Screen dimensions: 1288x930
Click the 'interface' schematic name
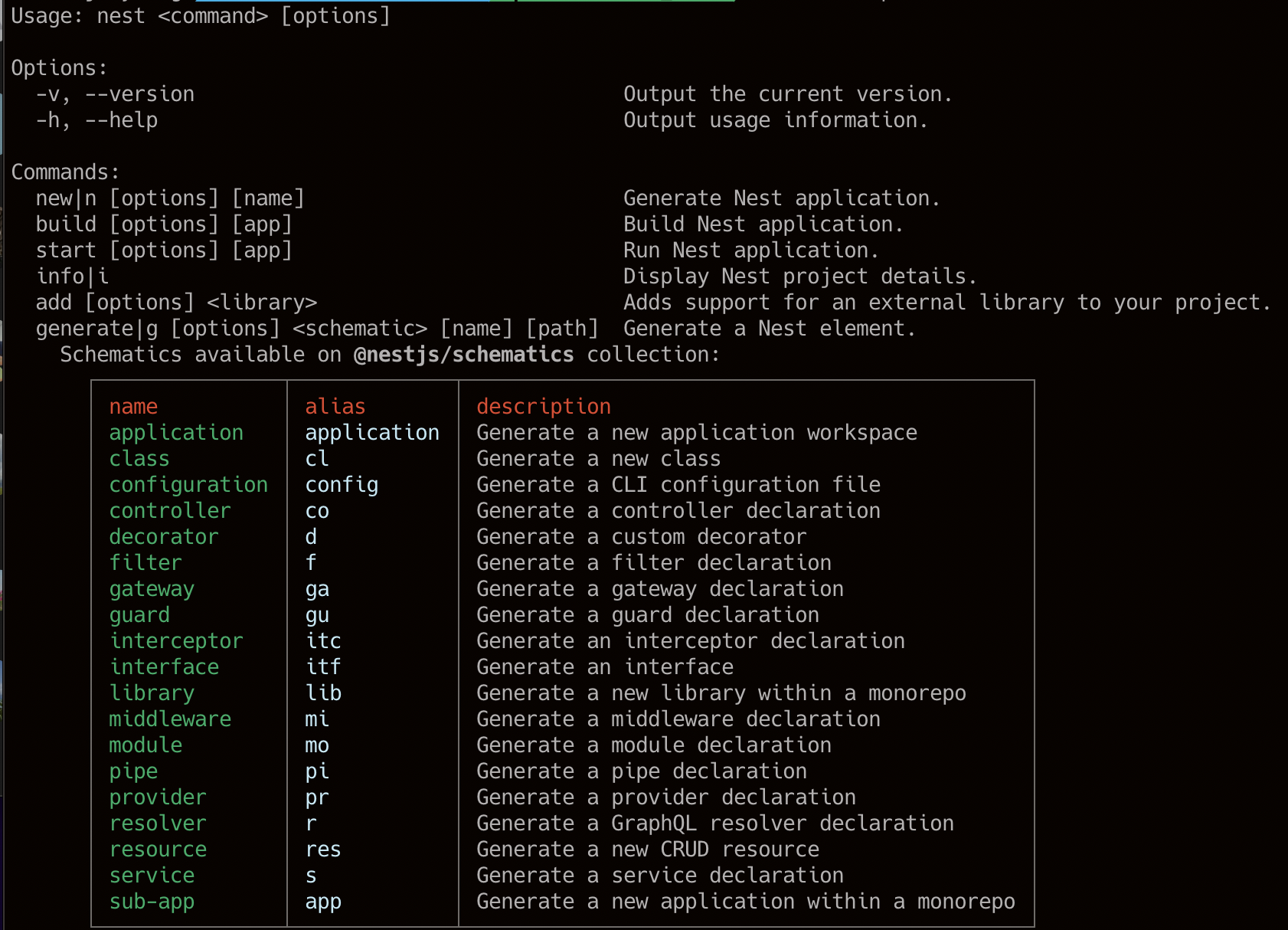pos(164,667)
